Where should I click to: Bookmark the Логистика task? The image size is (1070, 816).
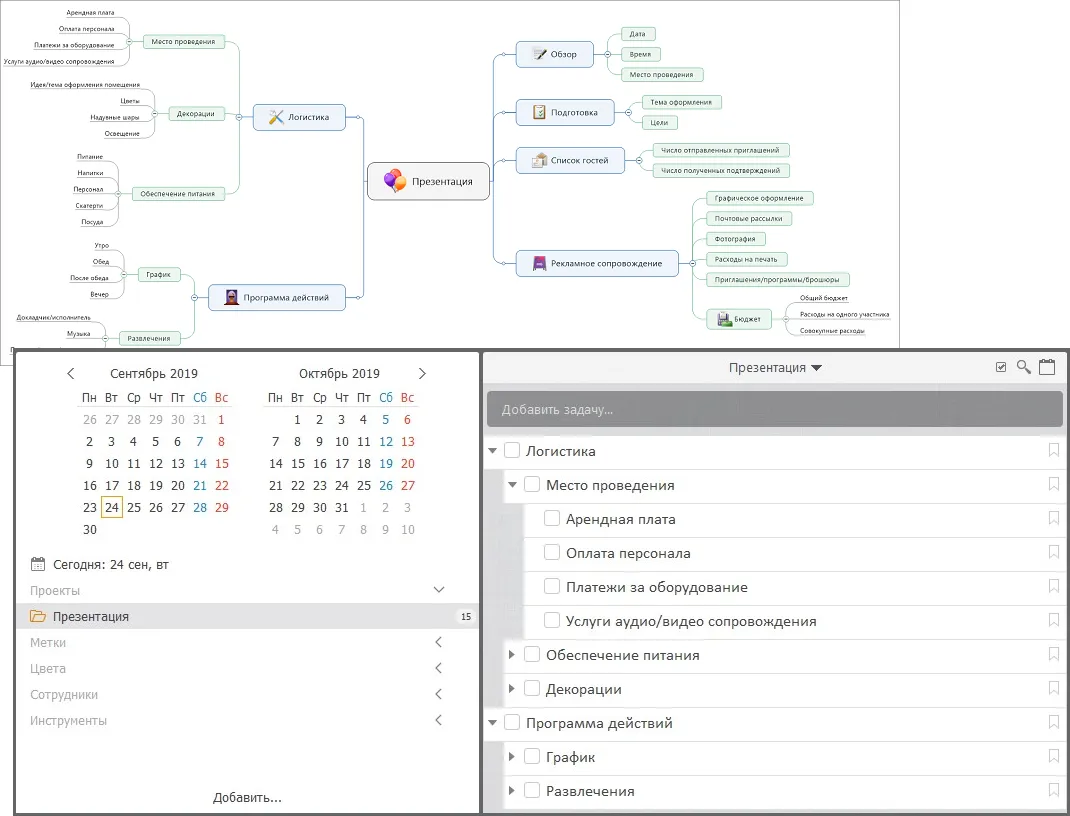[x=1053, y=451]
